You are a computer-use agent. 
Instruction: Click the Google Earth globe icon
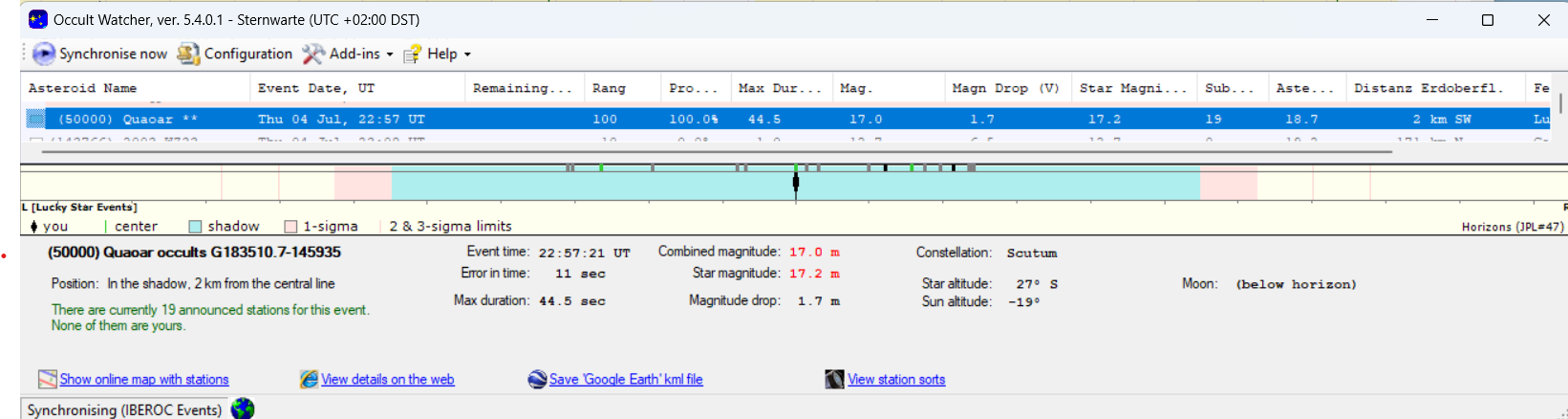point(537,380)
